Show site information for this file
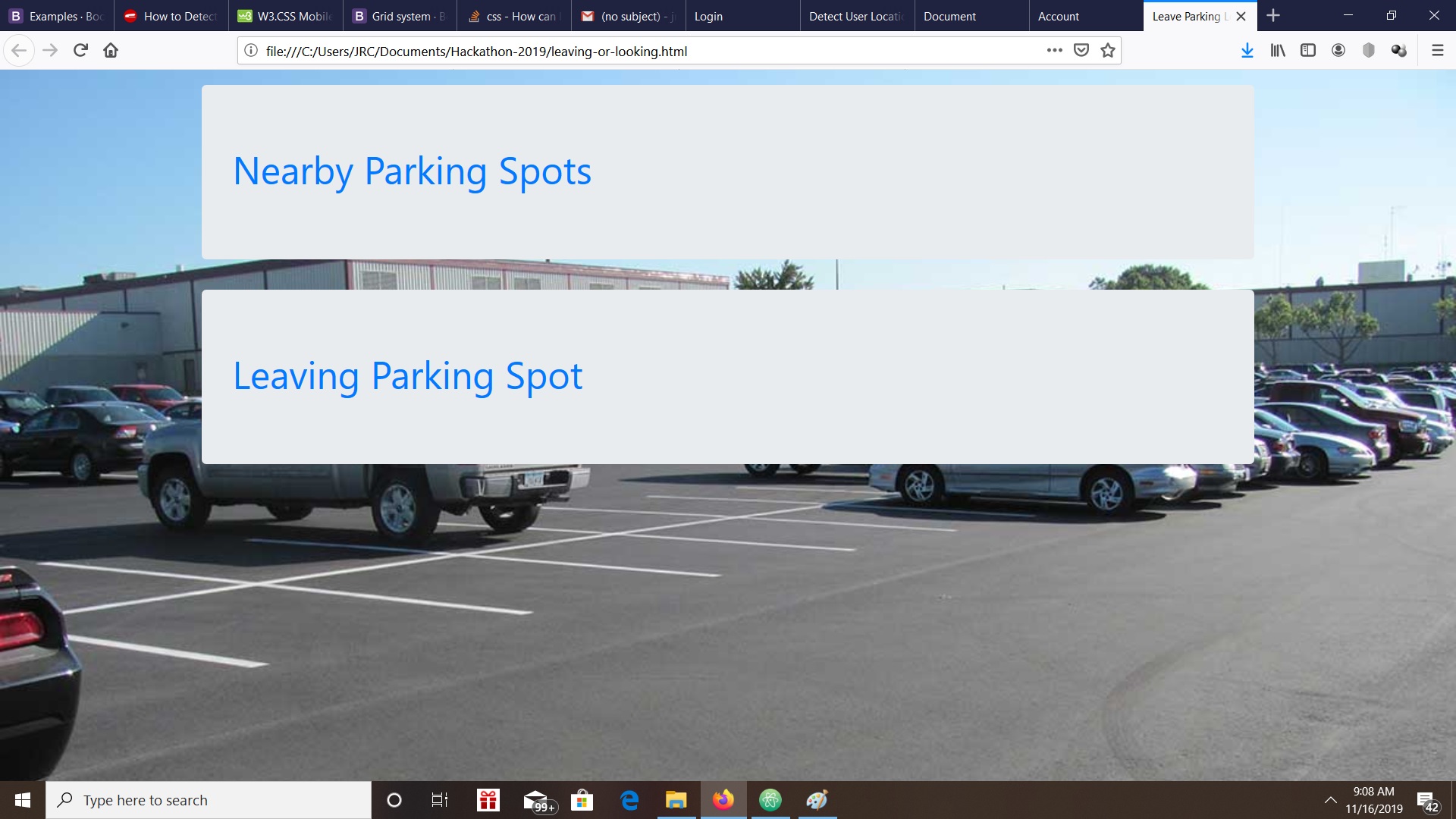This screenshot has height=819, width=1456. point(251,51)
